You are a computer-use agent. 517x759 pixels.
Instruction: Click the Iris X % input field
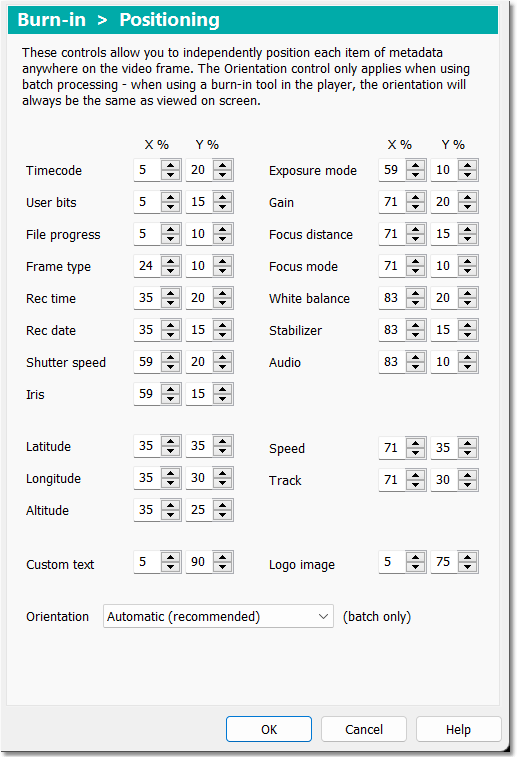(148, 394)
